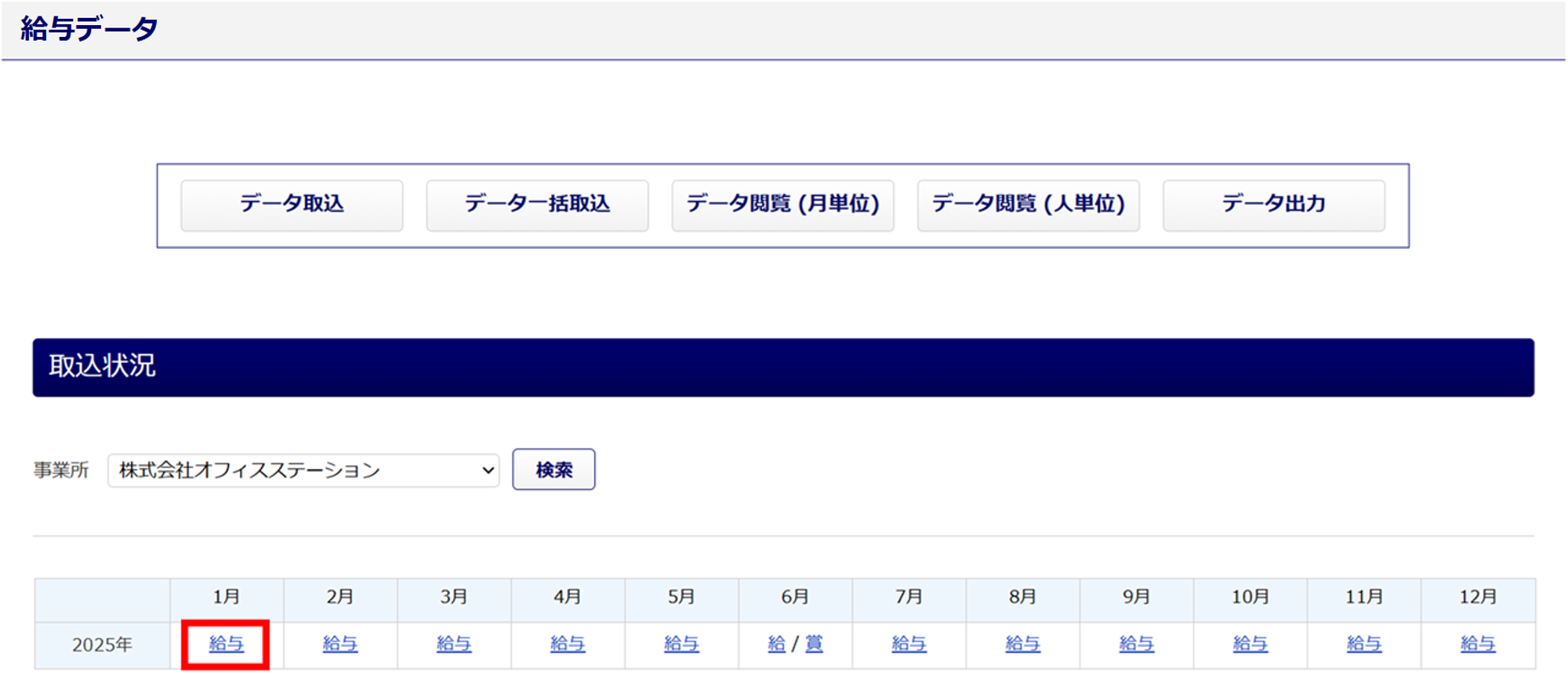Viewport: 1568px width, 697px height.
Task: Open the 9月 給与 link
Action: tap(1137, 644)
